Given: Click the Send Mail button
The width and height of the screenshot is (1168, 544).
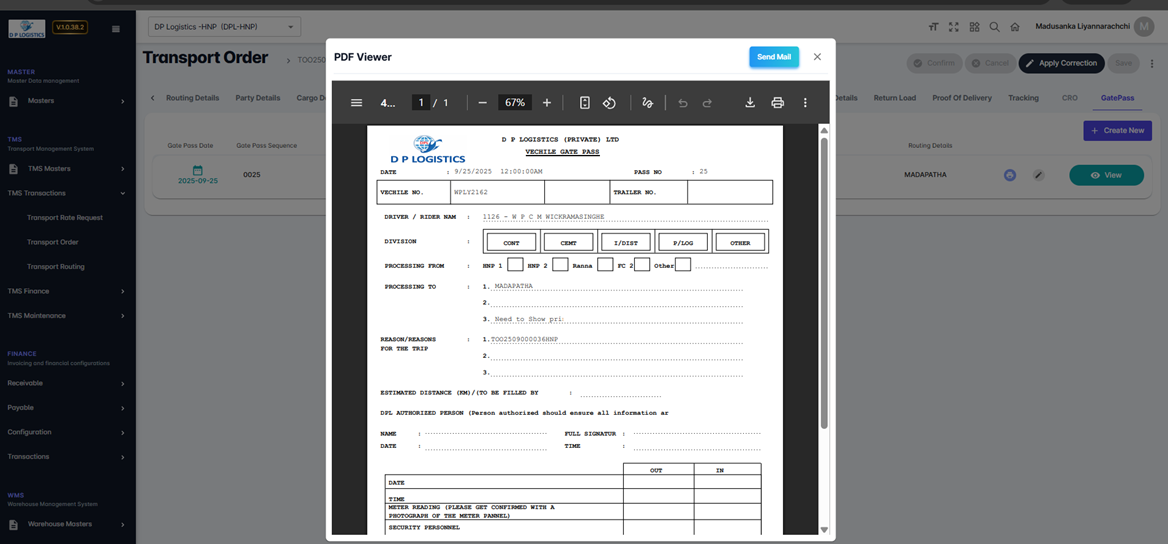Looking at the screenshot, I should tap(773, 57).
